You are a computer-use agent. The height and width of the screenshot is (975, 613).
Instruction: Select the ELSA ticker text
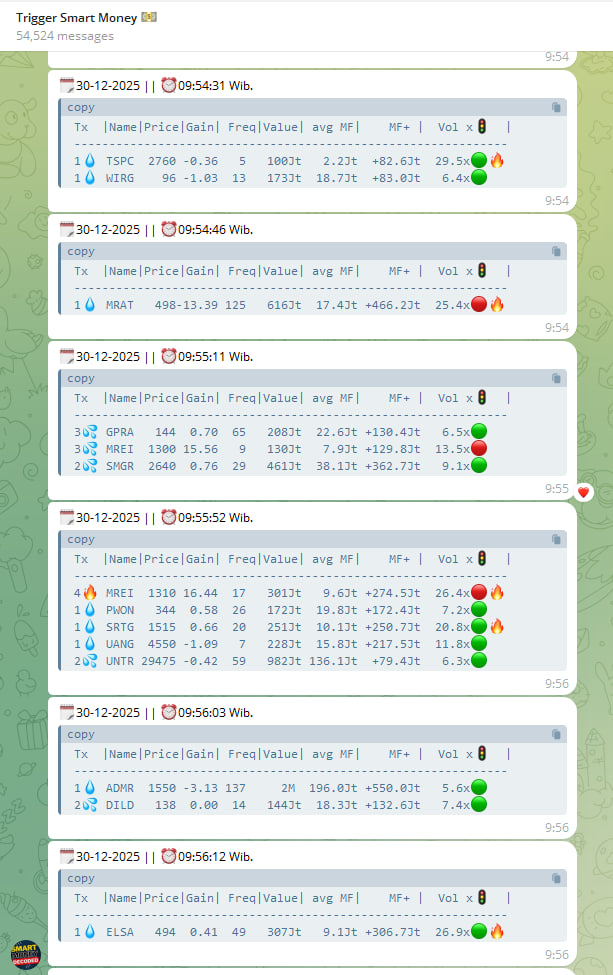[x=120, y=932]
